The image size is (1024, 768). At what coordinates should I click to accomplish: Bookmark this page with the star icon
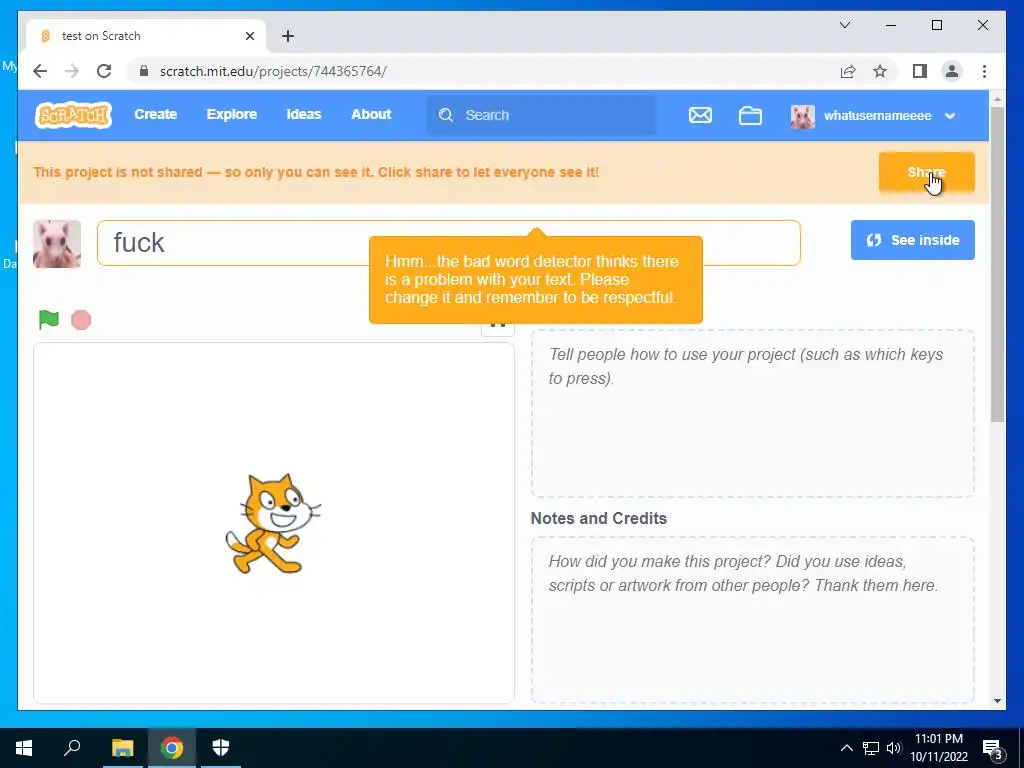[880, 71]
